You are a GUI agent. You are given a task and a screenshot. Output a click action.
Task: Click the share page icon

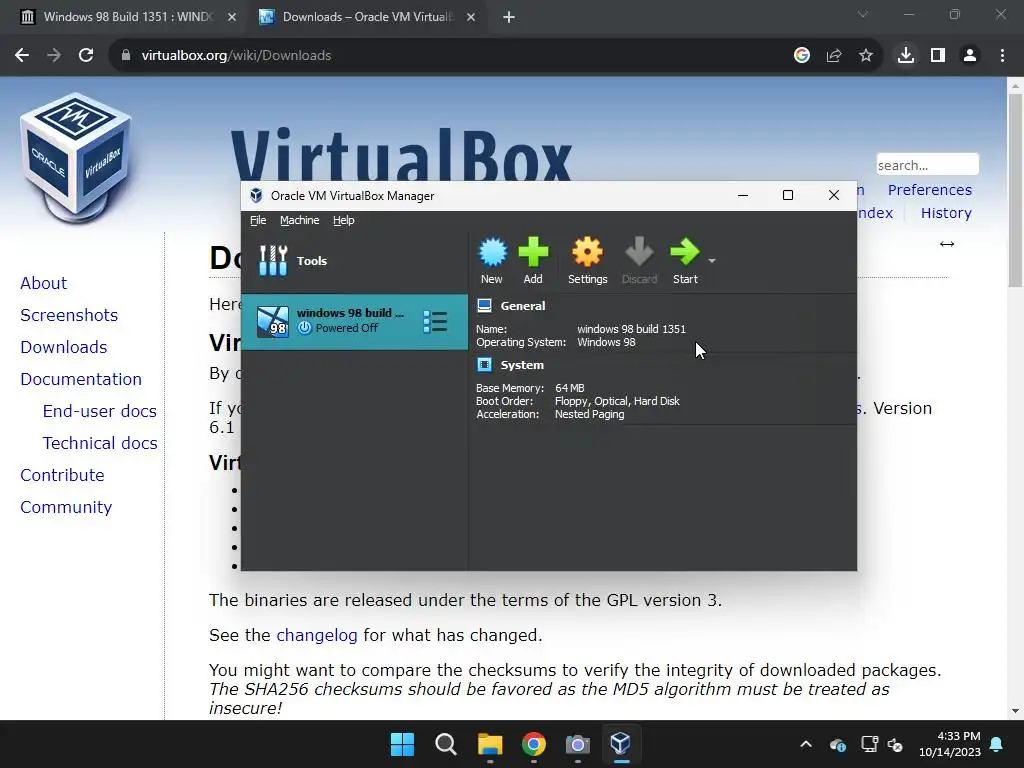pos(834,56)
